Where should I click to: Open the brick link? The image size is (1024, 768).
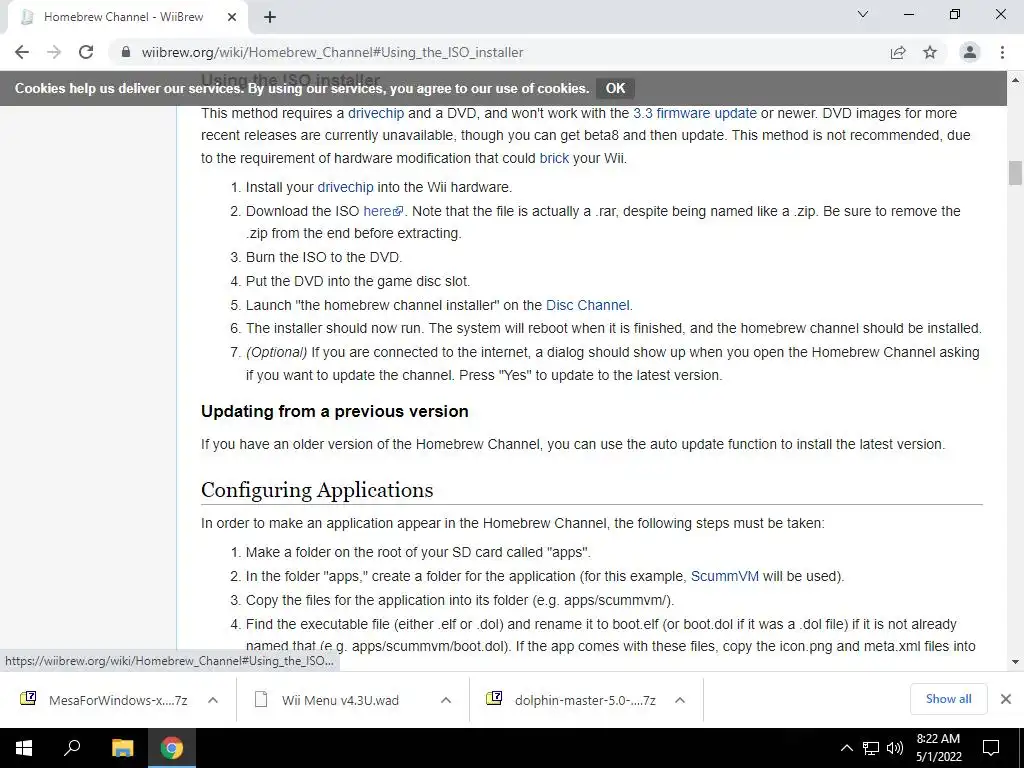[554, 158]
